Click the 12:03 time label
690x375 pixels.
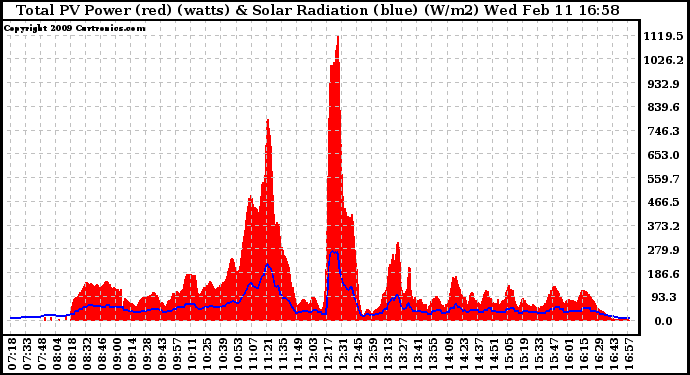tap(313, 354)
